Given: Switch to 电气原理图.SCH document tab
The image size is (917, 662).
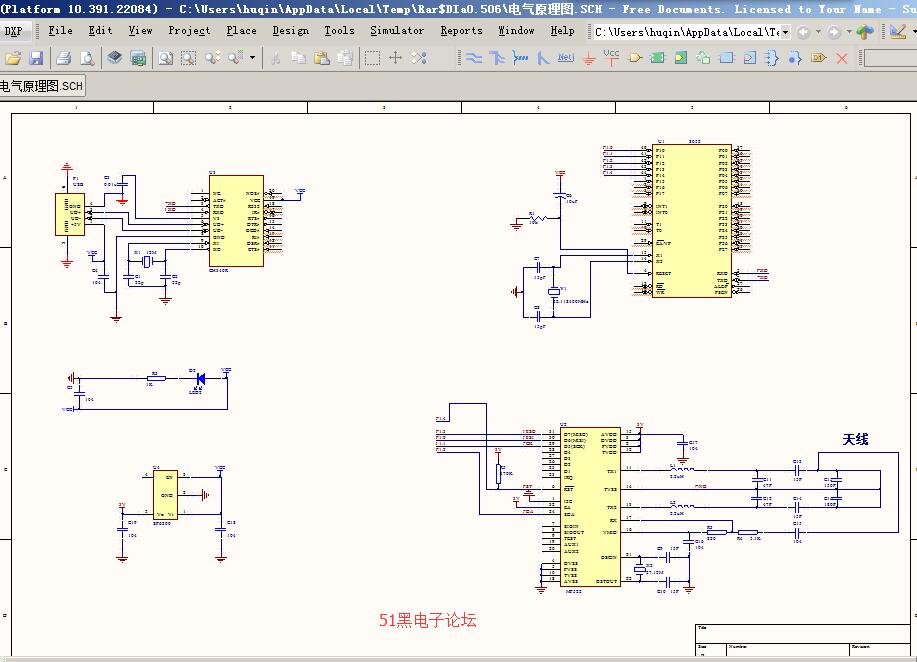Looking at the screenshot, I should point(42,86).
